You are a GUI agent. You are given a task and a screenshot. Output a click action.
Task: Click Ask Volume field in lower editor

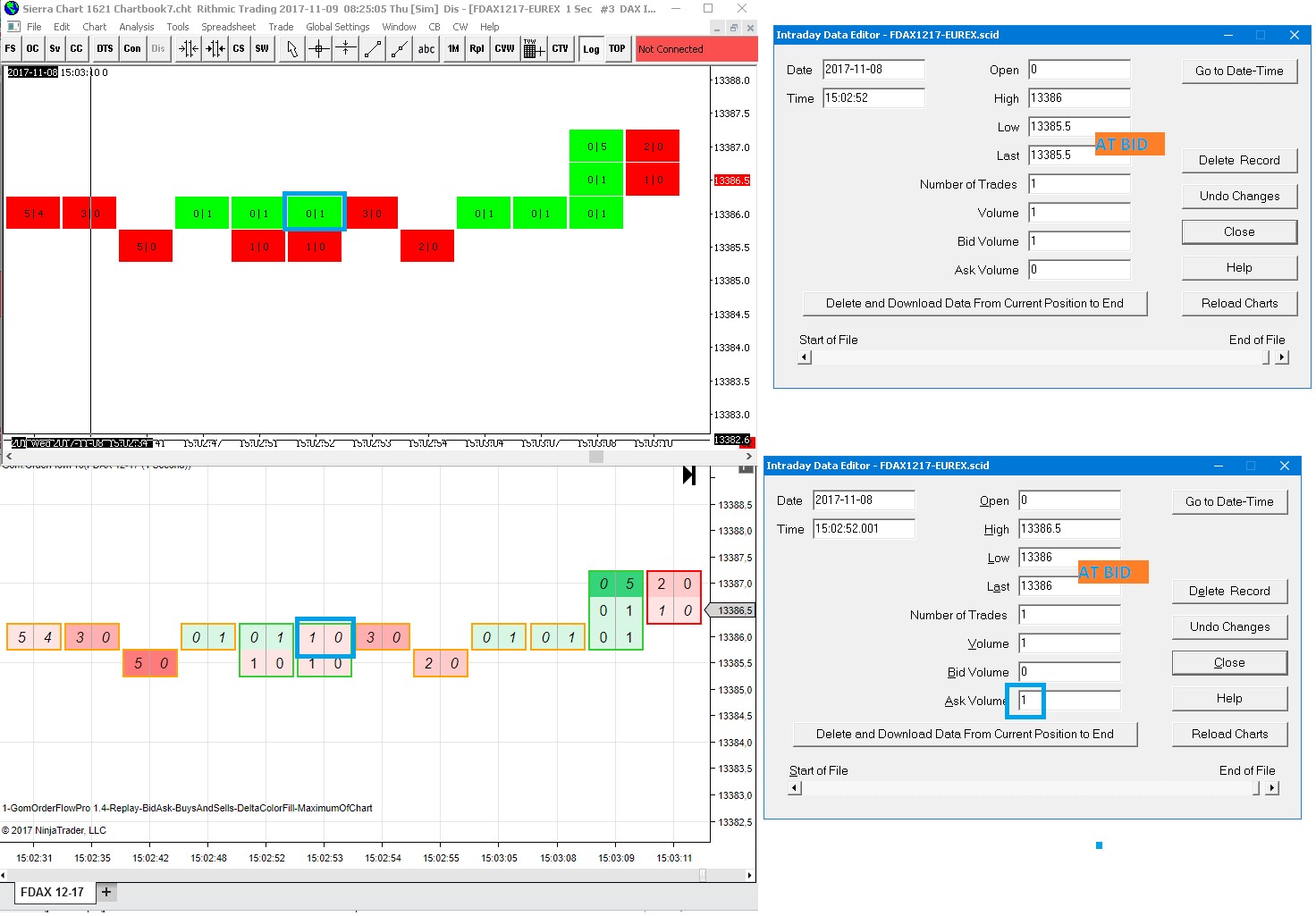click(1069, 701)
